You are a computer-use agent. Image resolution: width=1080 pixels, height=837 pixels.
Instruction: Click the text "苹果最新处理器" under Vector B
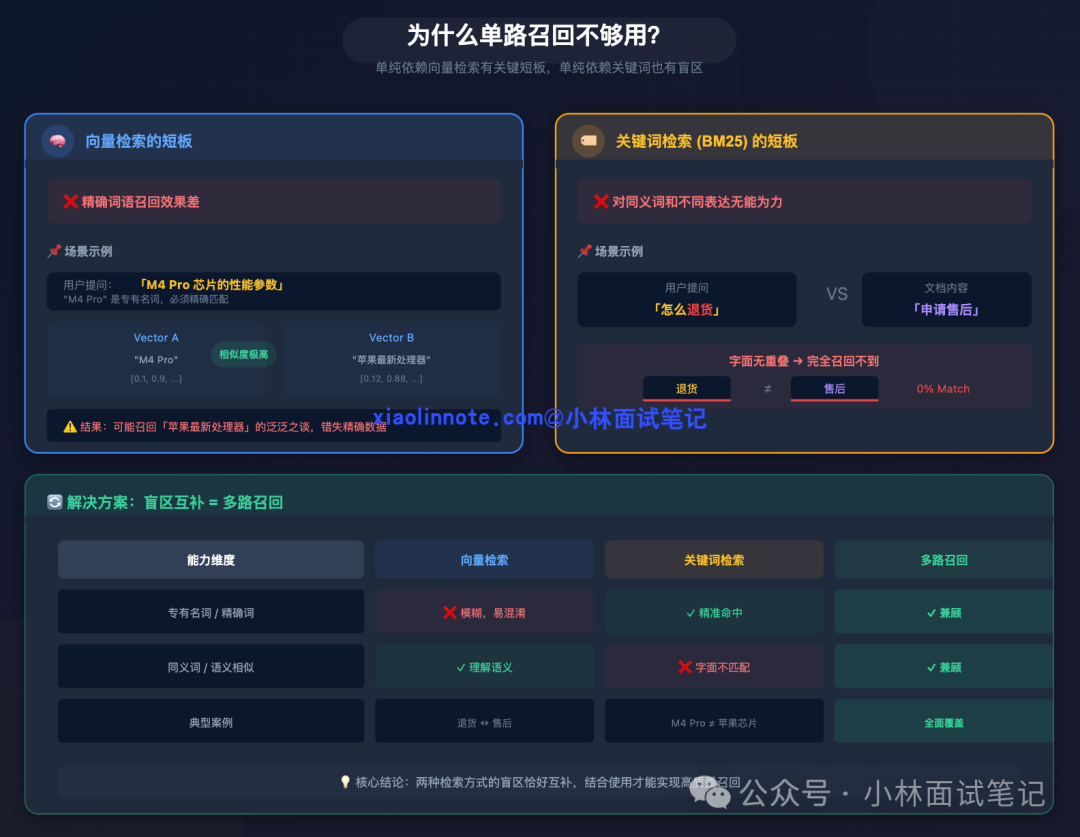click(391, 360)
